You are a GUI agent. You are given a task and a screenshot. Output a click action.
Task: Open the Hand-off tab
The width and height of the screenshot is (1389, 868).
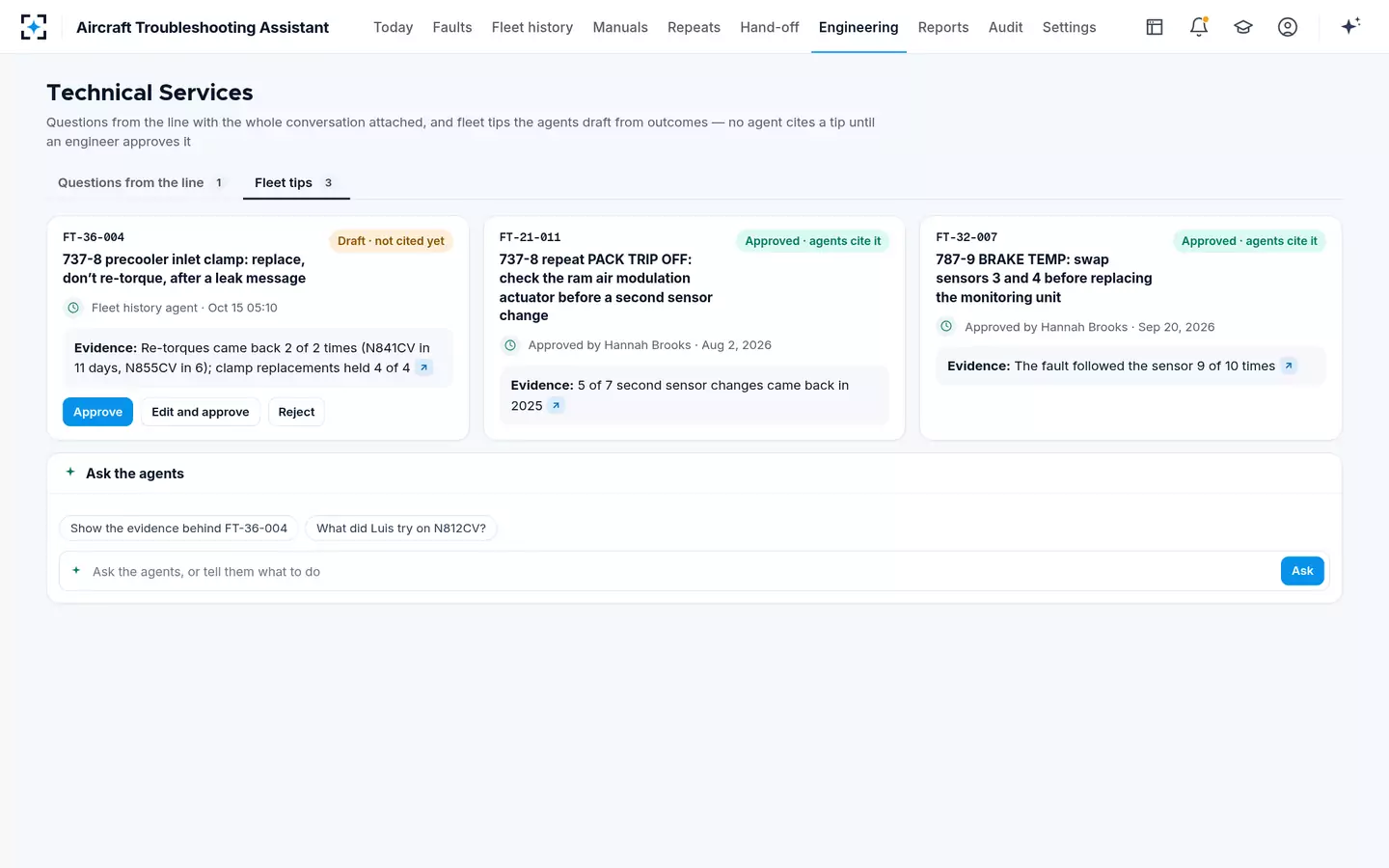pos(770,27)
